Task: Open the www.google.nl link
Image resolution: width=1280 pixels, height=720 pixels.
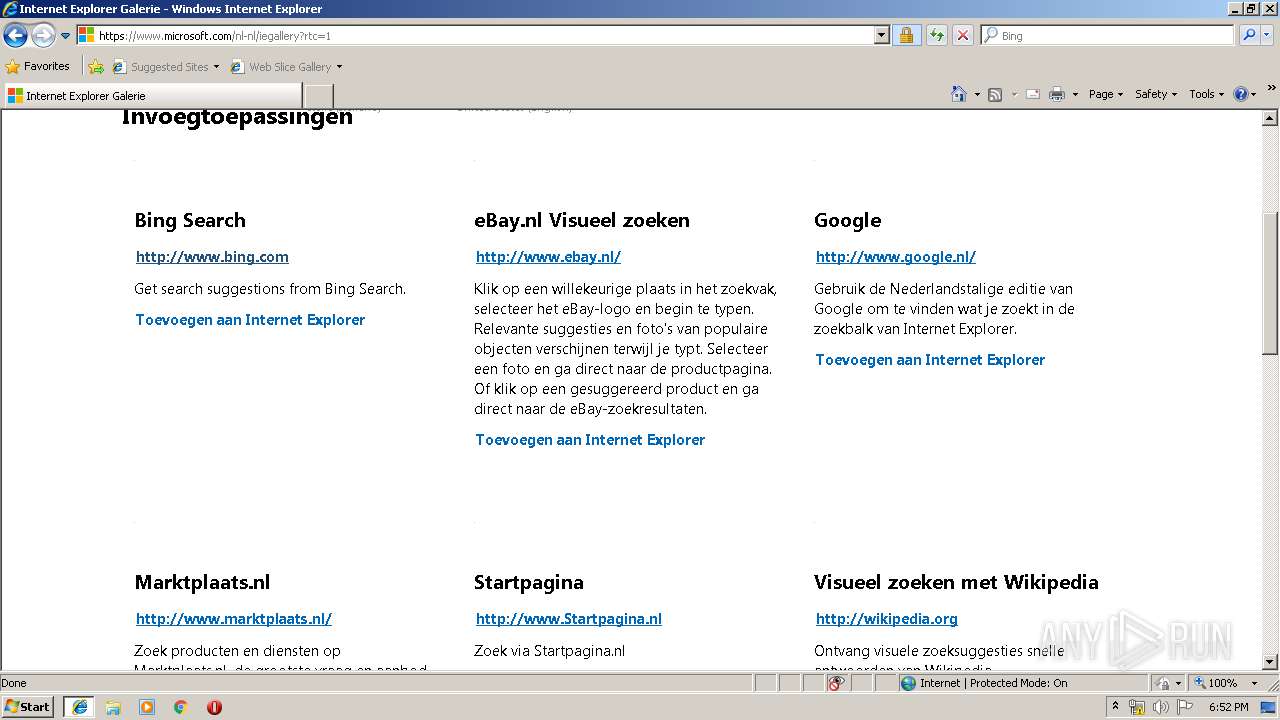Action: click(x=896, y=257)
